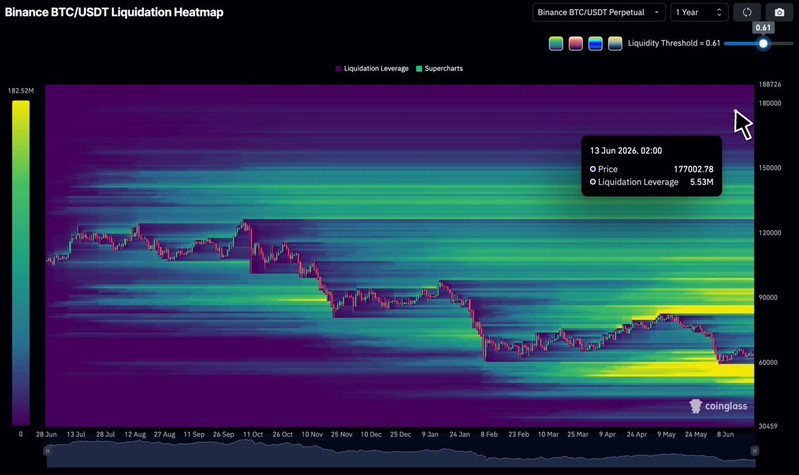The image size is (799, 475).
Task: Click the Liquidity Threshold = 0.61 label
Action: (x=674, y=43)
